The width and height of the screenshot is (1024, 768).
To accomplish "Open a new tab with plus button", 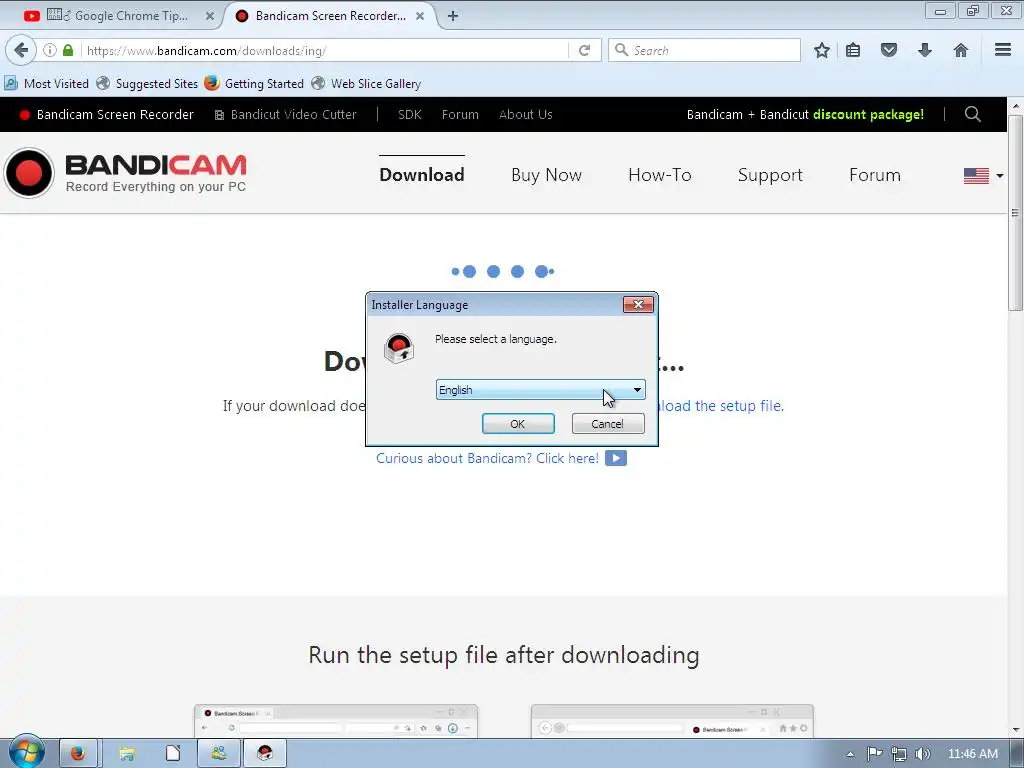I will (x=453, y=16).
